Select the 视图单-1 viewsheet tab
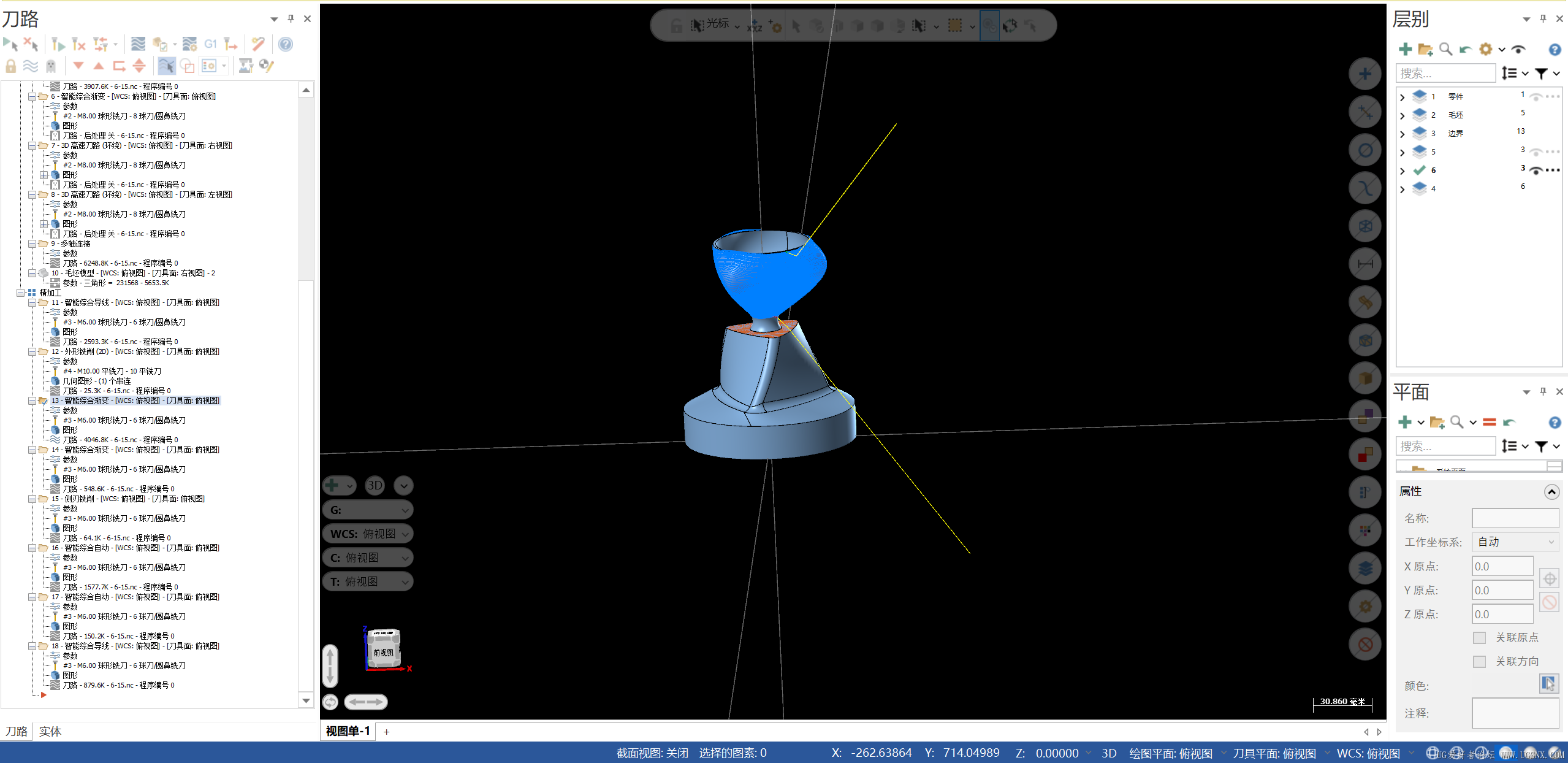 [348, 731]
